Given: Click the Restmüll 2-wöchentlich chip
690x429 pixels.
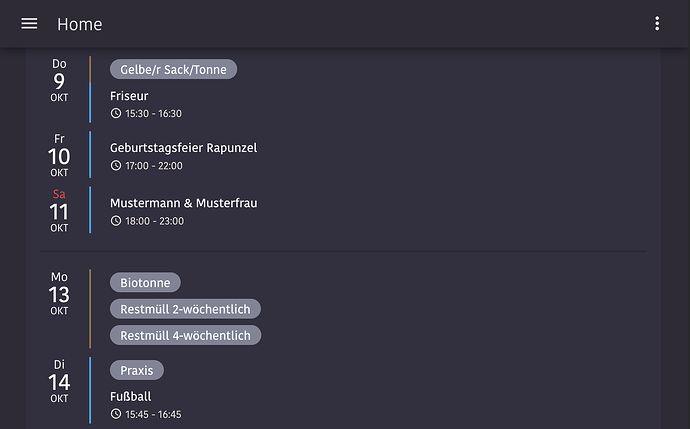Looking at the screenshot, I should coord(185,309).
